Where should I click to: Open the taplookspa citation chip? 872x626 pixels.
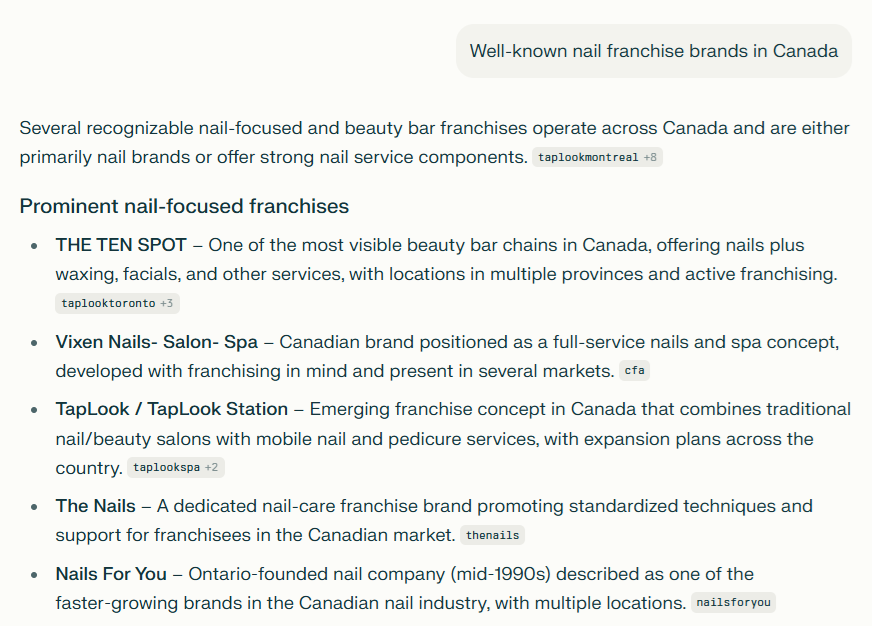[x=166, y=467]
